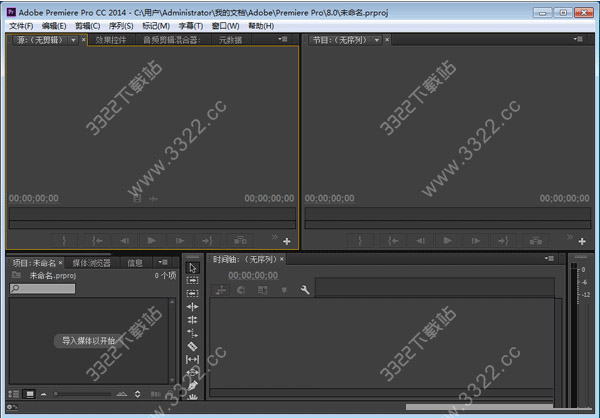Click Program monitor Go to Out button
This screenshot has width=600, height=418.
tap(503, 241)
